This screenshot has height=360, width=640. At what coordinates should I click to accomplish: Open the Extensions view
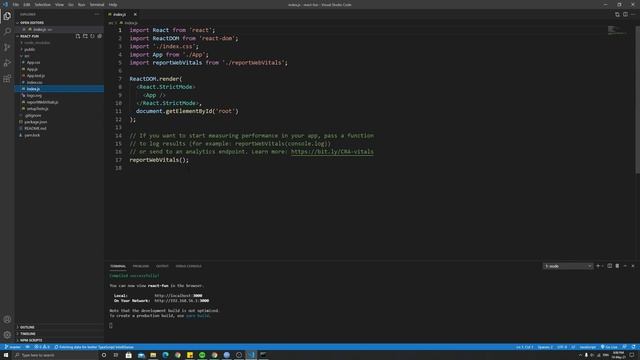pyautogui.click(x=7, y=78)
